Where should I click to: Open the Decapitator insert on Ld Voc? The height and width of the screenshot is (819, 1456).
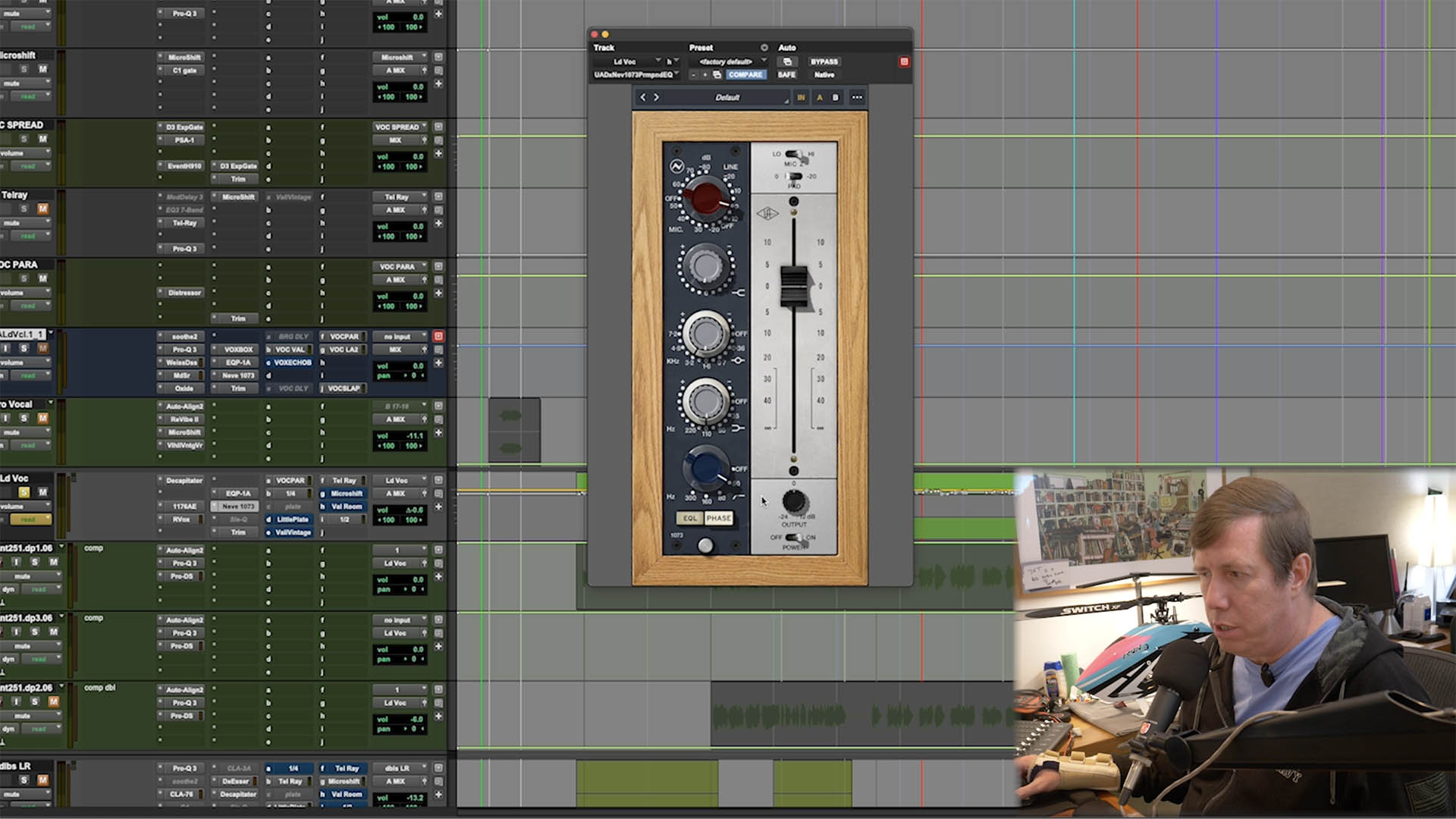coord(184,480)
